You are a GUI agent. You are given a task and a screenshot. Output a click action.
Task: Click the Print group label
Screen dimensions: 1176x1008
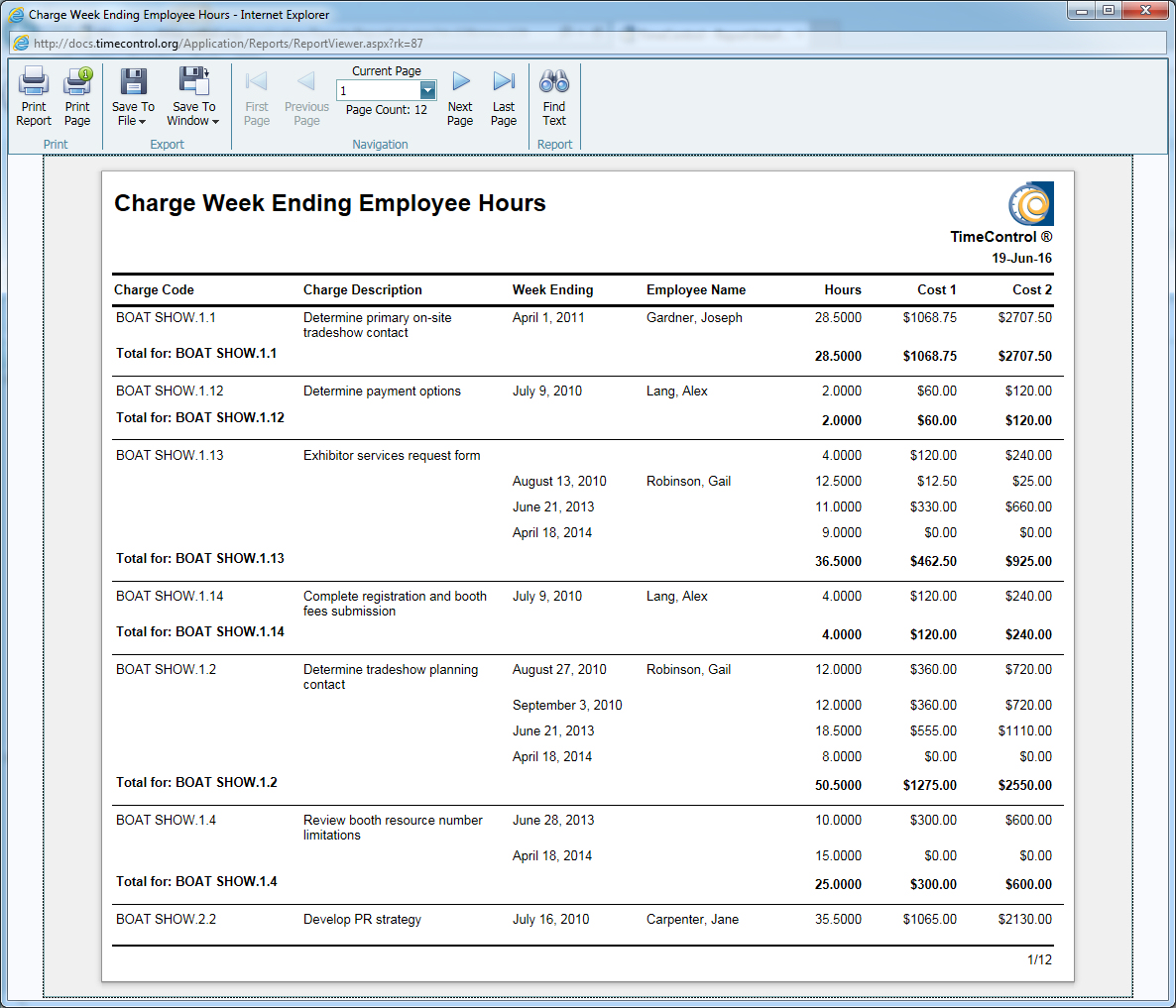[56, 144]
